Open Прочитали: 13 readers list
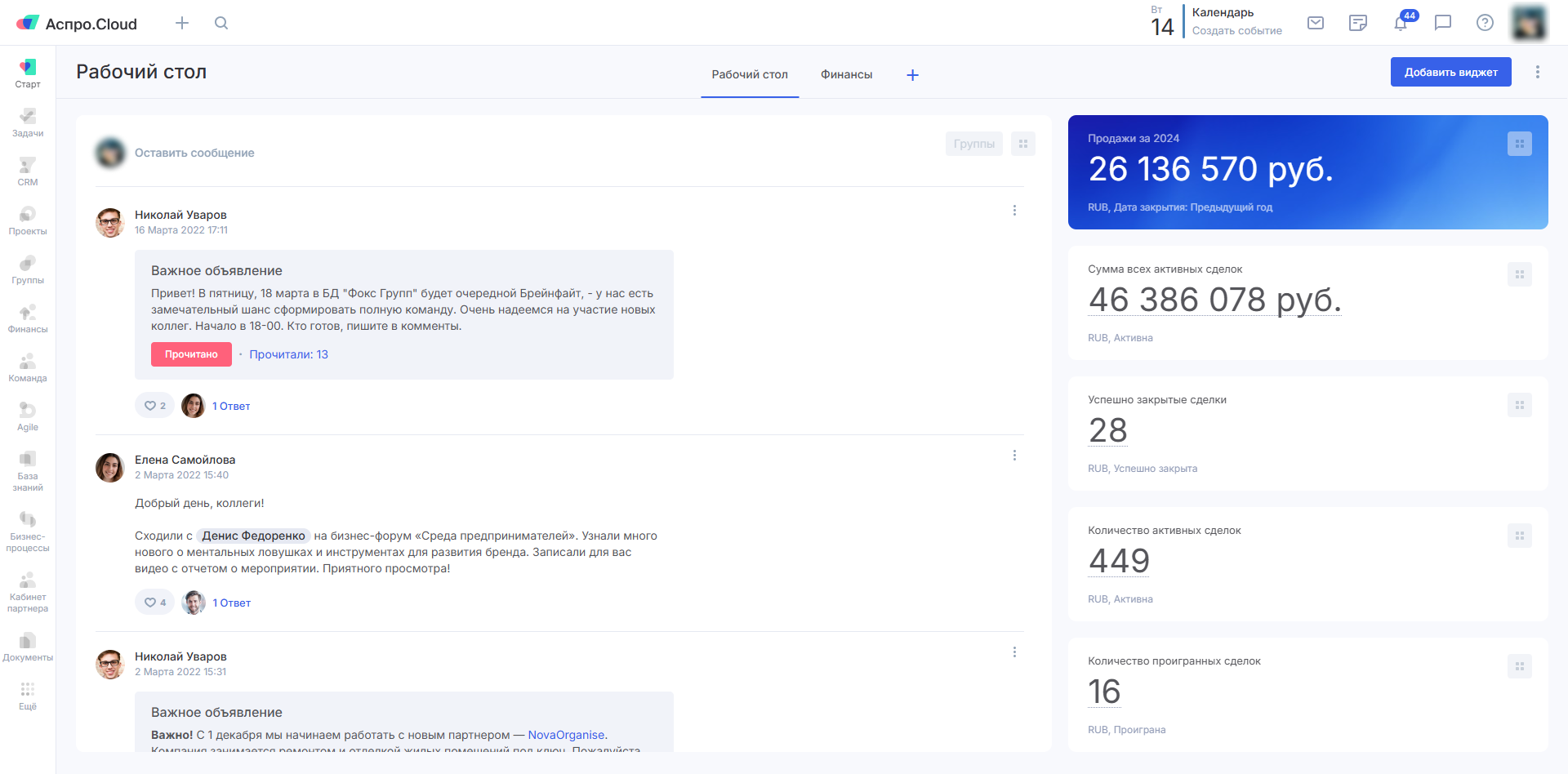The image size is (1568, 774). (288, 354)
